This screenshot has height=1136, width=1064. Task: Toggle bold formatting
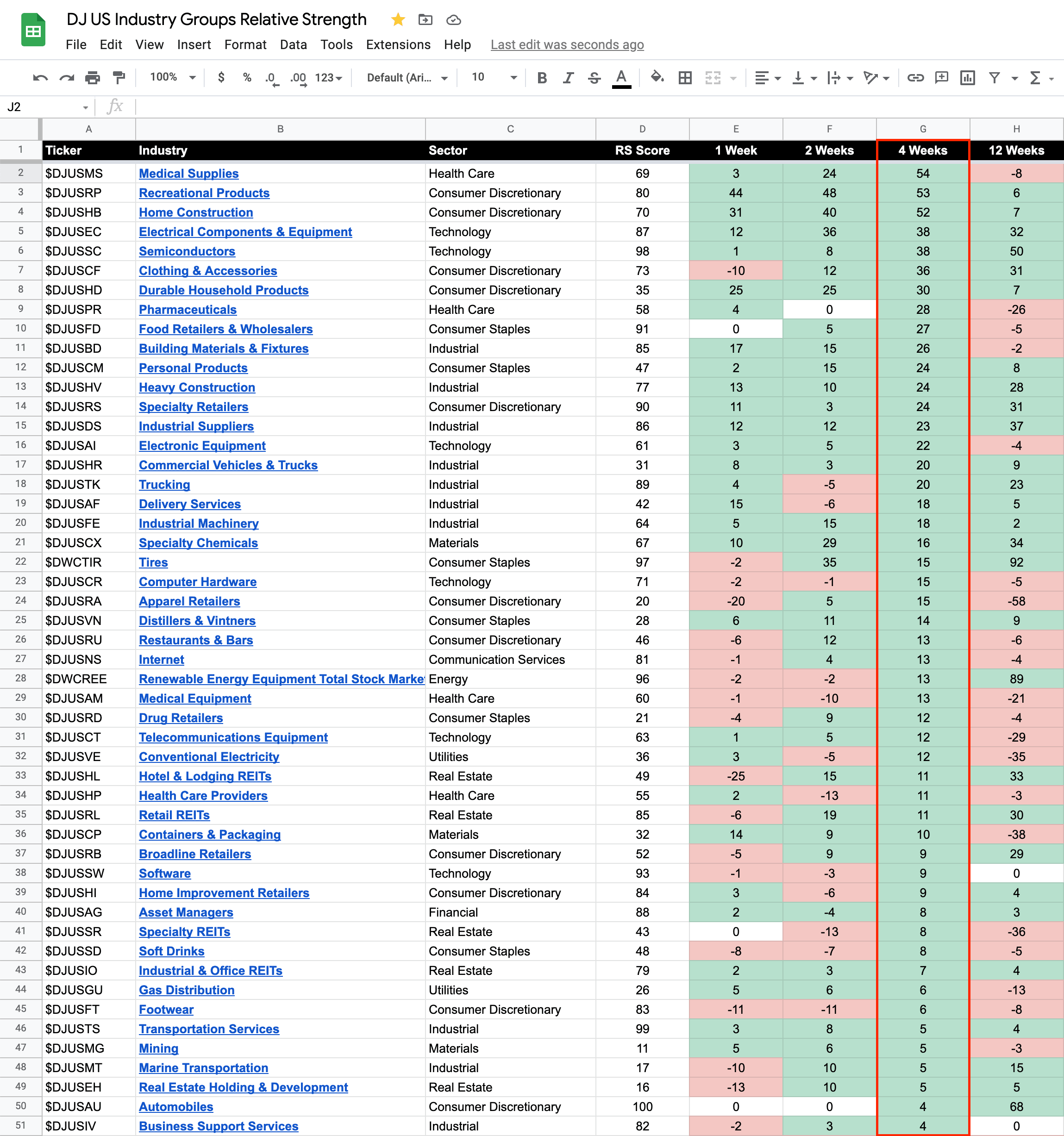coord(542,78)
